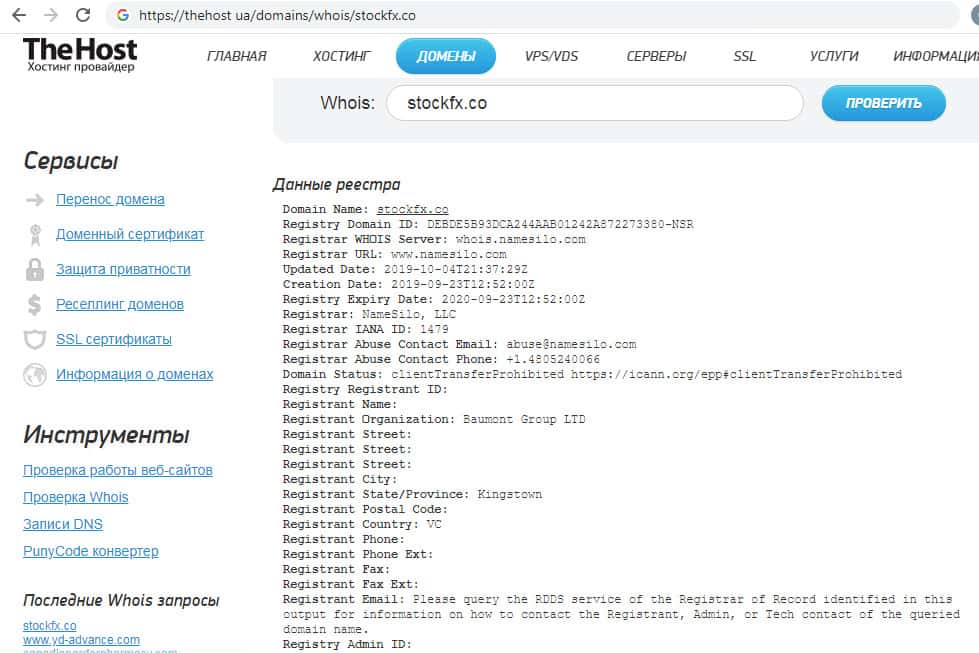
Task: Click the Registry Domain ID value
Action: click(560, 225)
